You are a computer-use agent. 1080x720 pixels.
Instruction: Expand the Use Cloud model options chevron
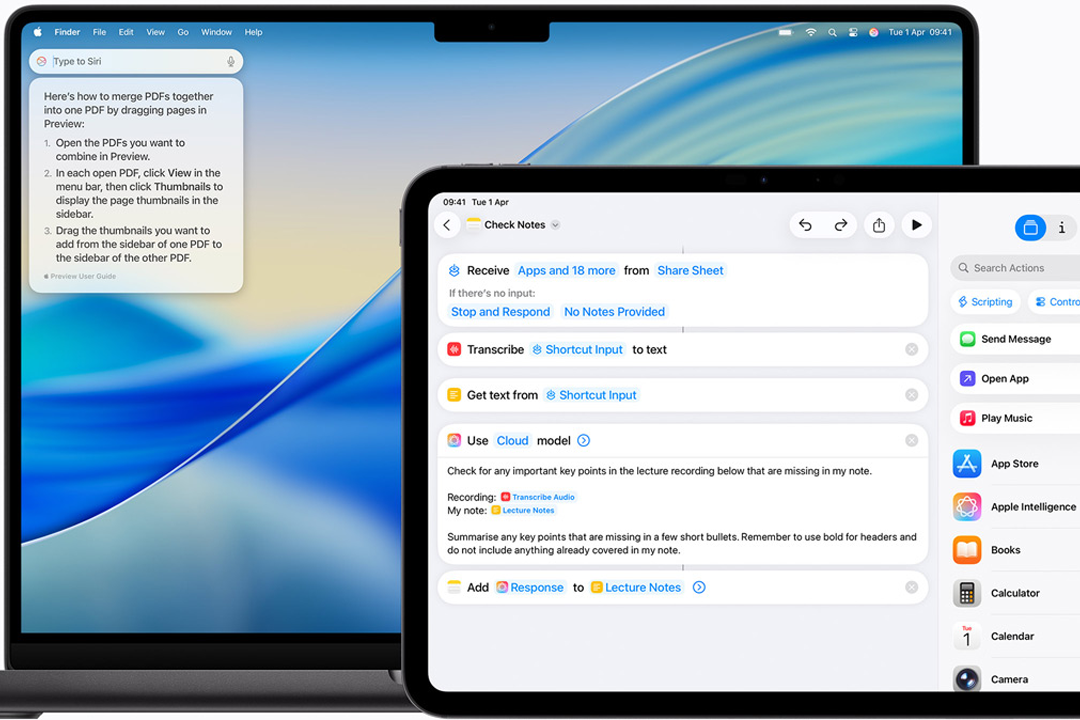584,441
